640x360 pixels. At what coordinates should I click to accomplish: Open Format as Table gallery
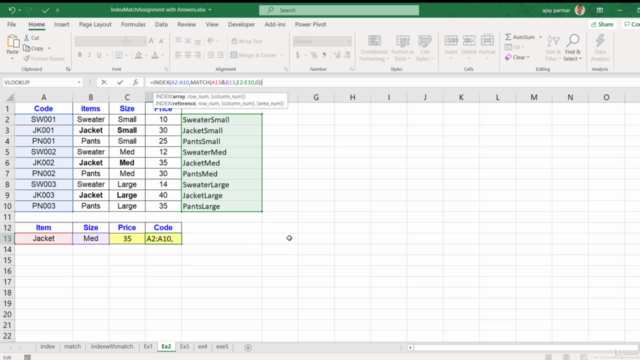coord(402,48)
